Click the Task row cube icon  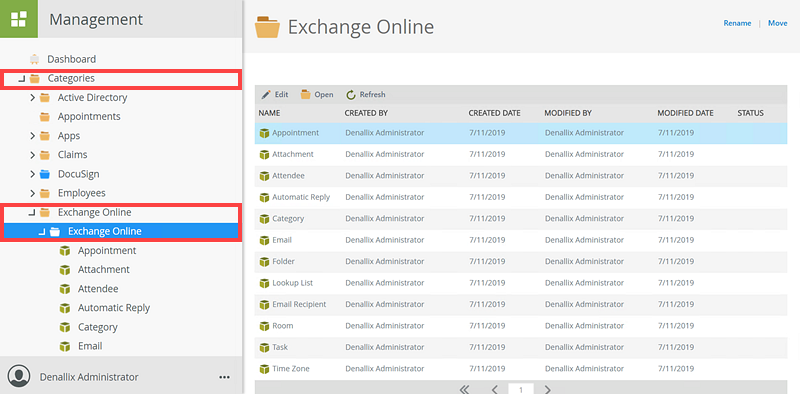tap(264, 348)
